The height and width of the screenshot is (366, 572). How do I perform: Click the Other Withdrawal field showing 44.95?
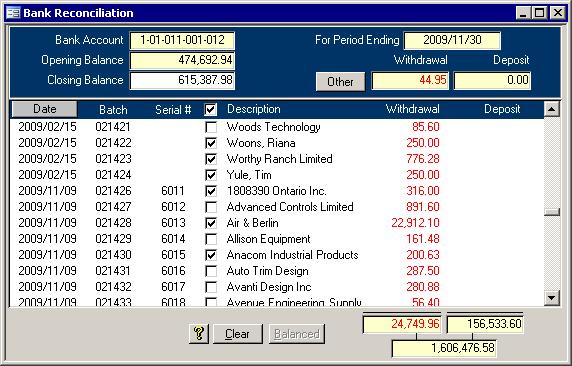tap(410, 80)
